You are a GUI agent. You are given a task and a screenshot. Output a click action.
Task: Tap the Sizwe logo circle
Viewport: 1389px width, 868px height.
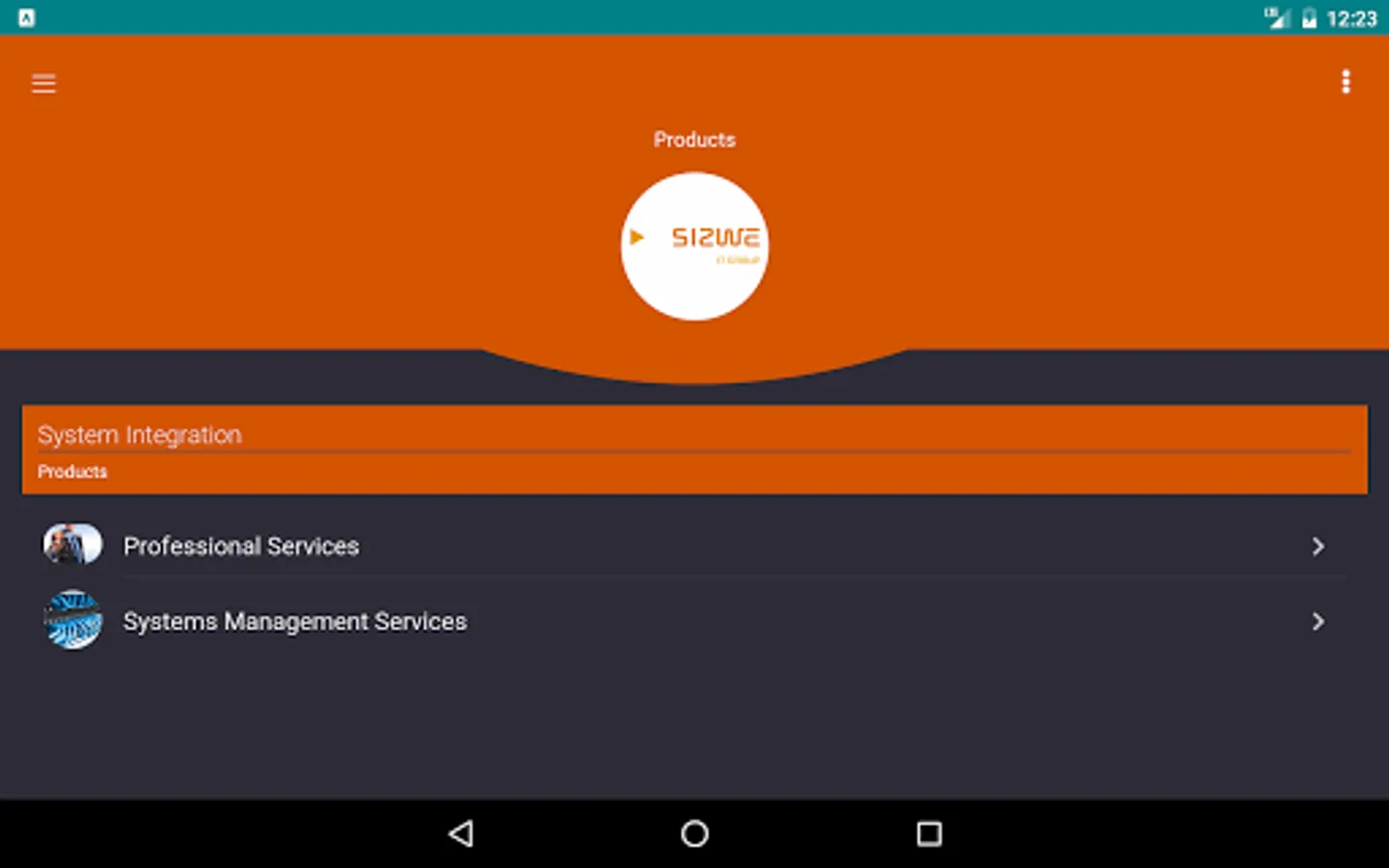tap(694, 246)
